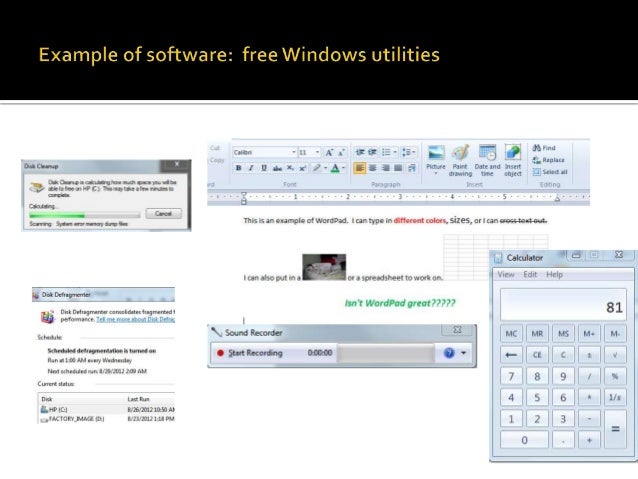Open the Paragraph dialog icon
This screenshot has width=638, height=479.
click(x=412, y=168)
